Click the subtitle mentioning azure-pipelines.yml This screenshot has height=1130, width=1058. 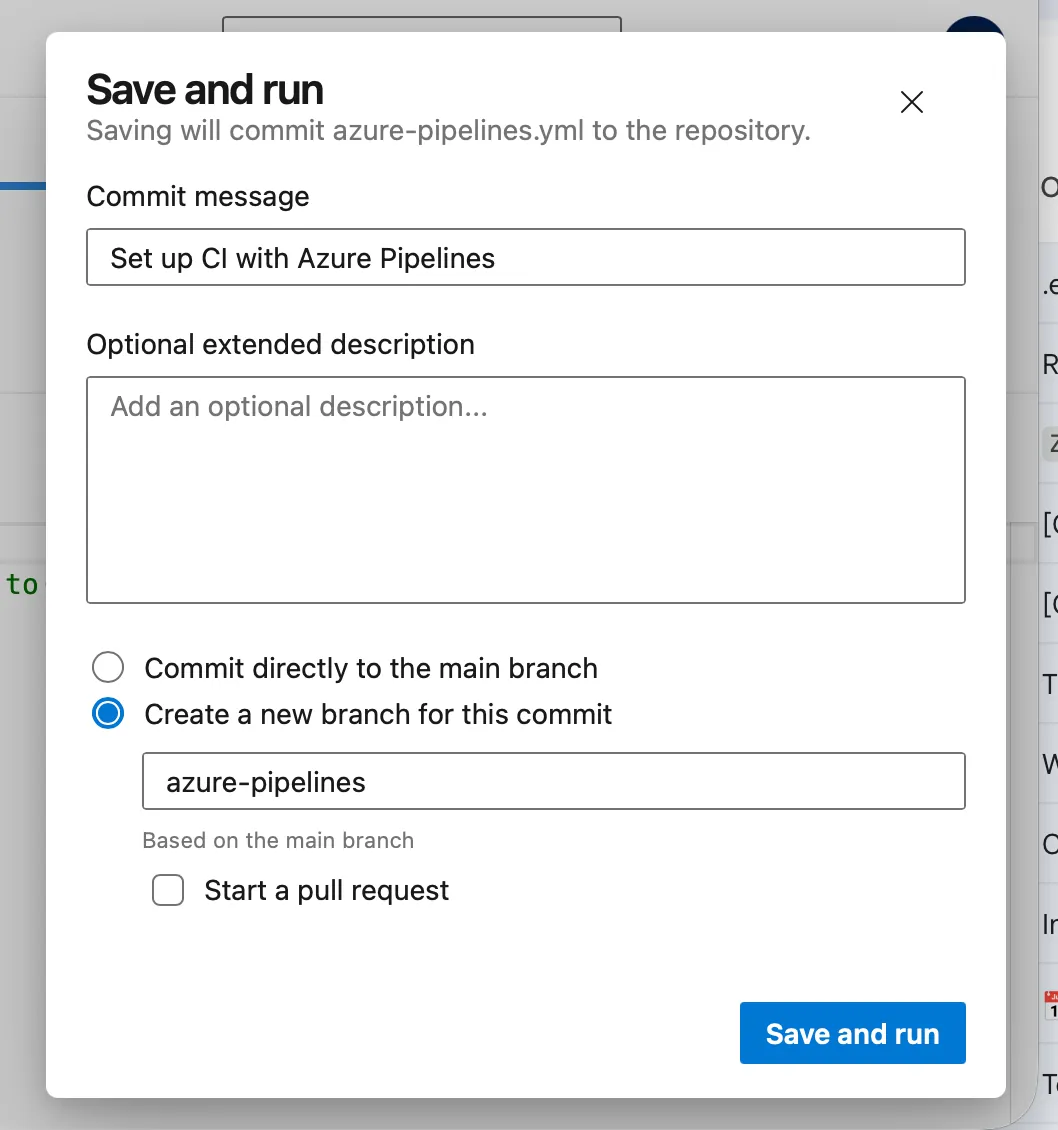coord(448,131)
